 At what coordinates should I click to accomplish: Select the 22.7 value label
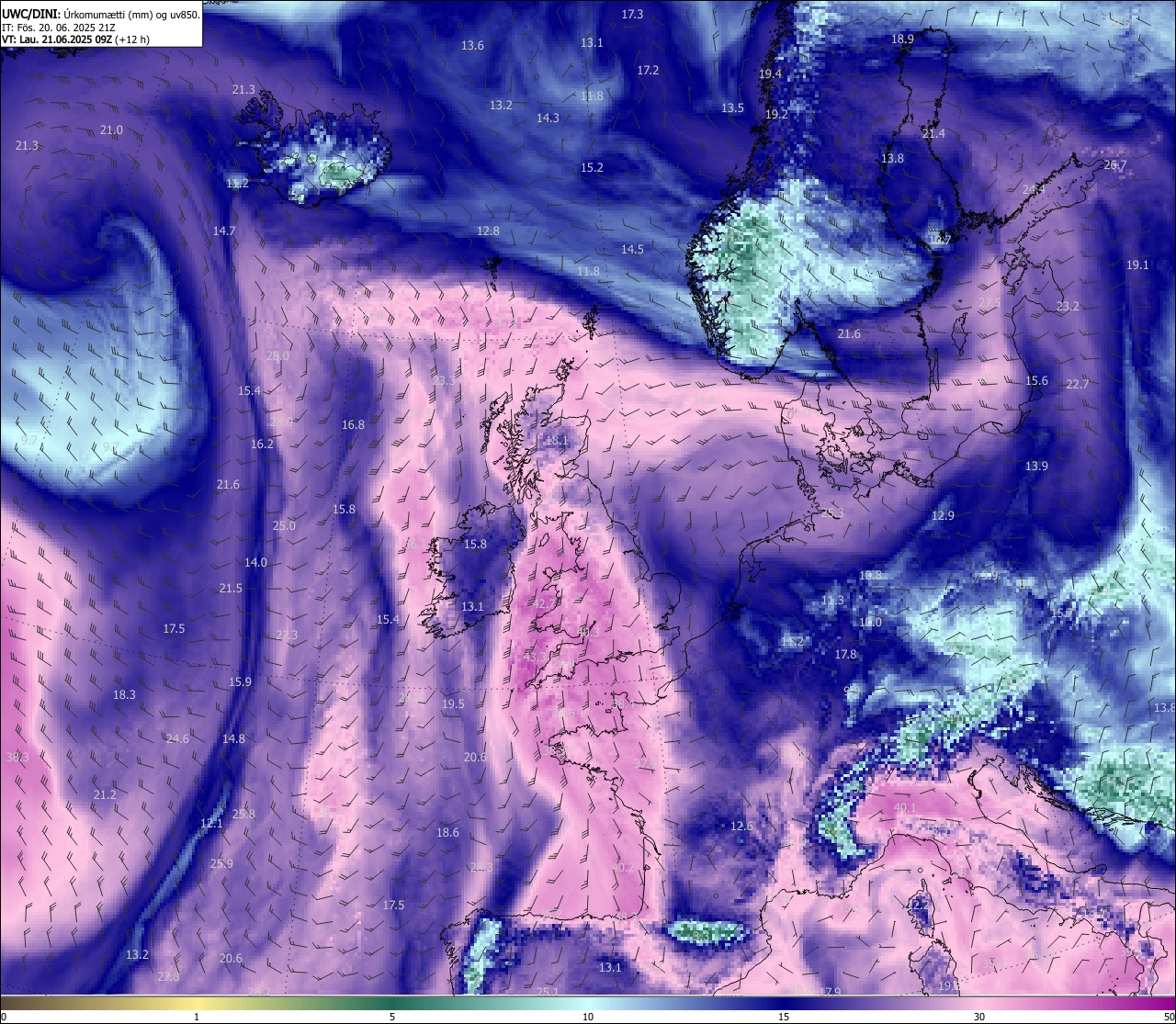(x=1077, y=385)
